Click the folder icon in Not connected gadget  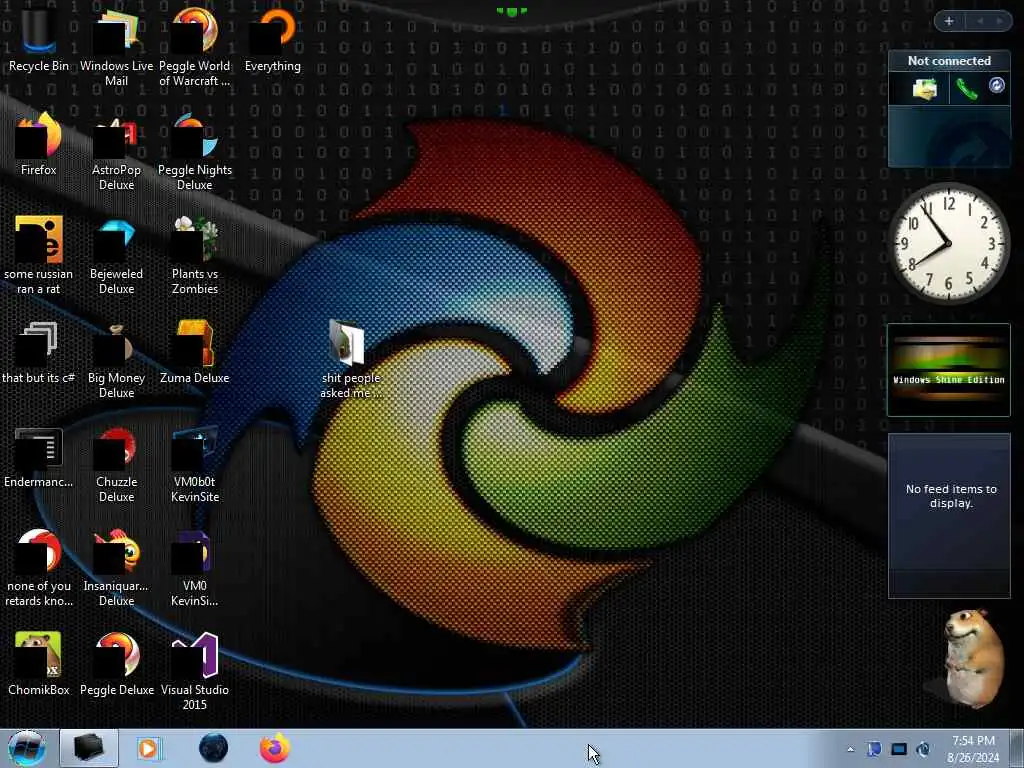925,89
